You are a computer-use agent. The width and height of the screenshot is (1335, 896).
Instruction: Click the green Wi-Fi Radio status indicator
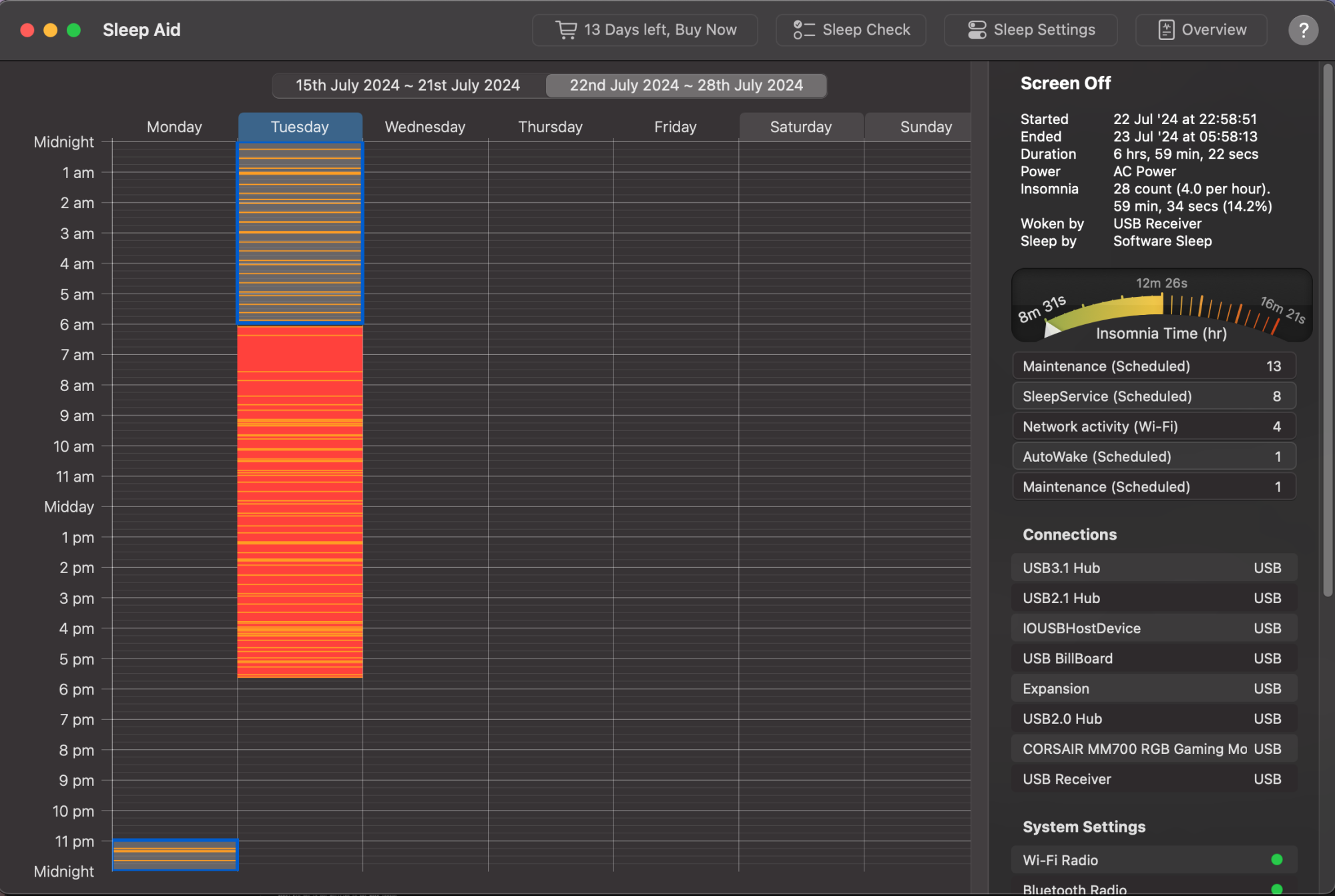coord(1276,859)
